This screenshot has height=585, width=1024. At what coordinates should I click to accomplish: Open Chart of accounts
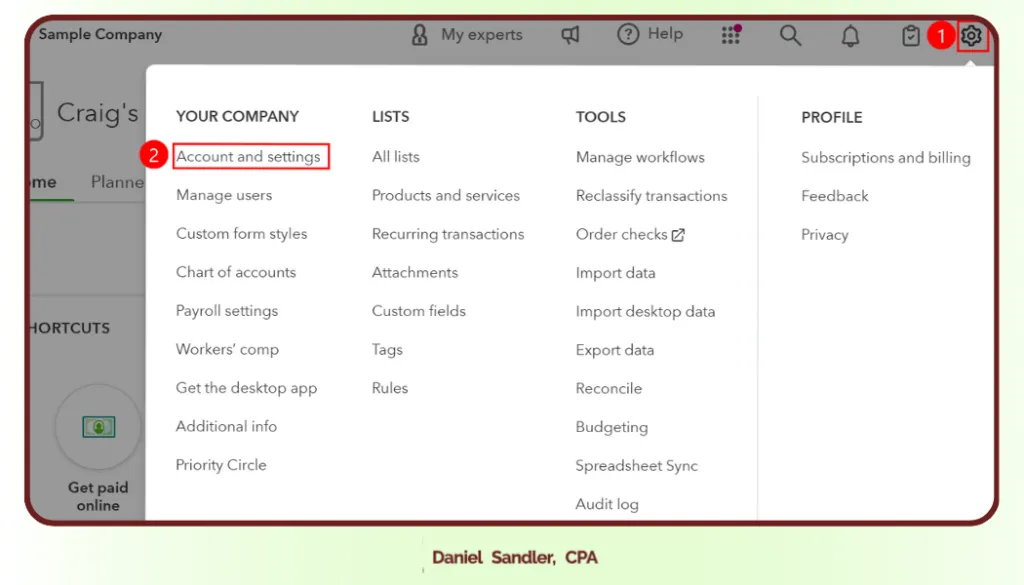click(236, 272)
